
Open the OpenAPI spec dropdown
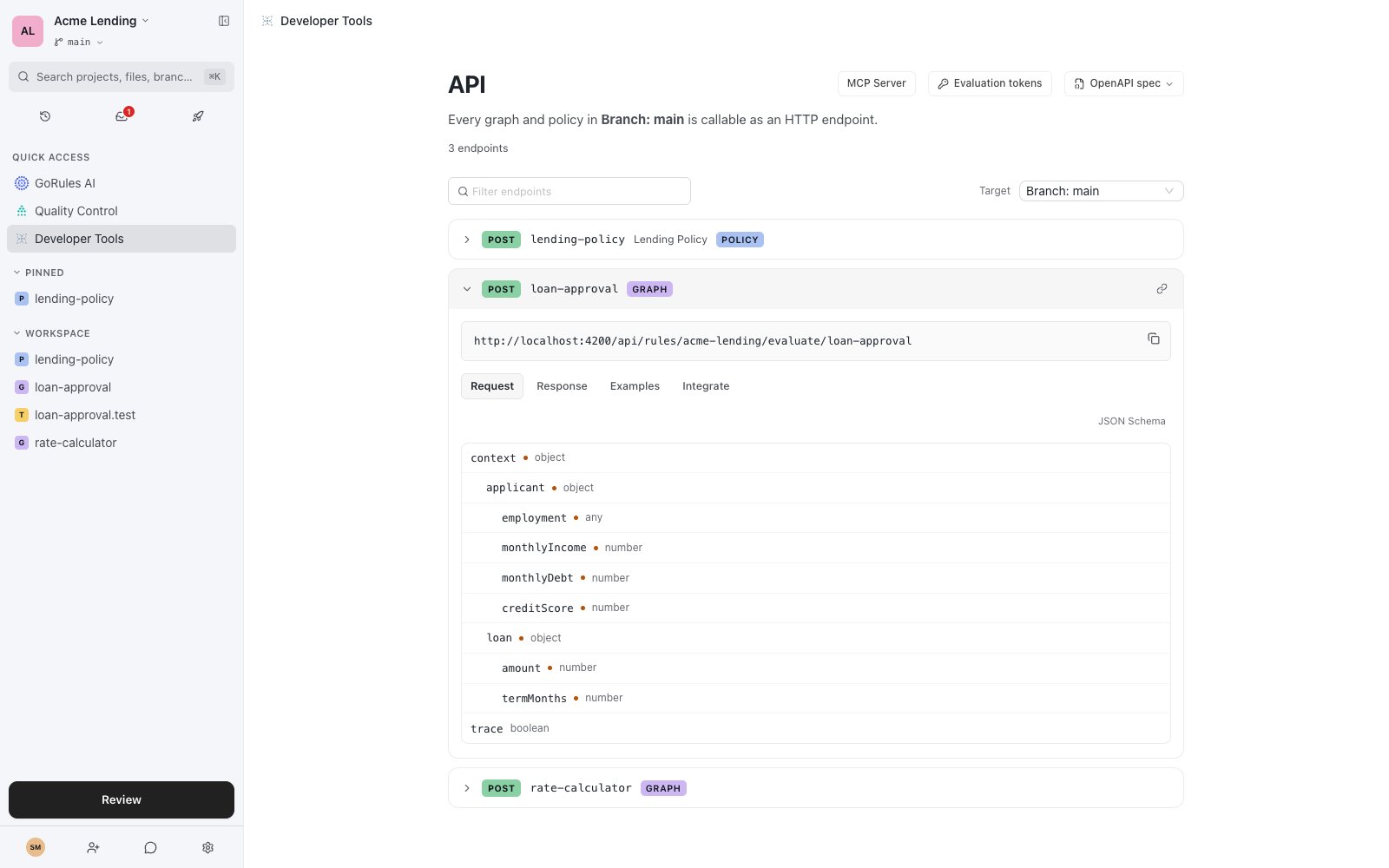click(1123, 83)
